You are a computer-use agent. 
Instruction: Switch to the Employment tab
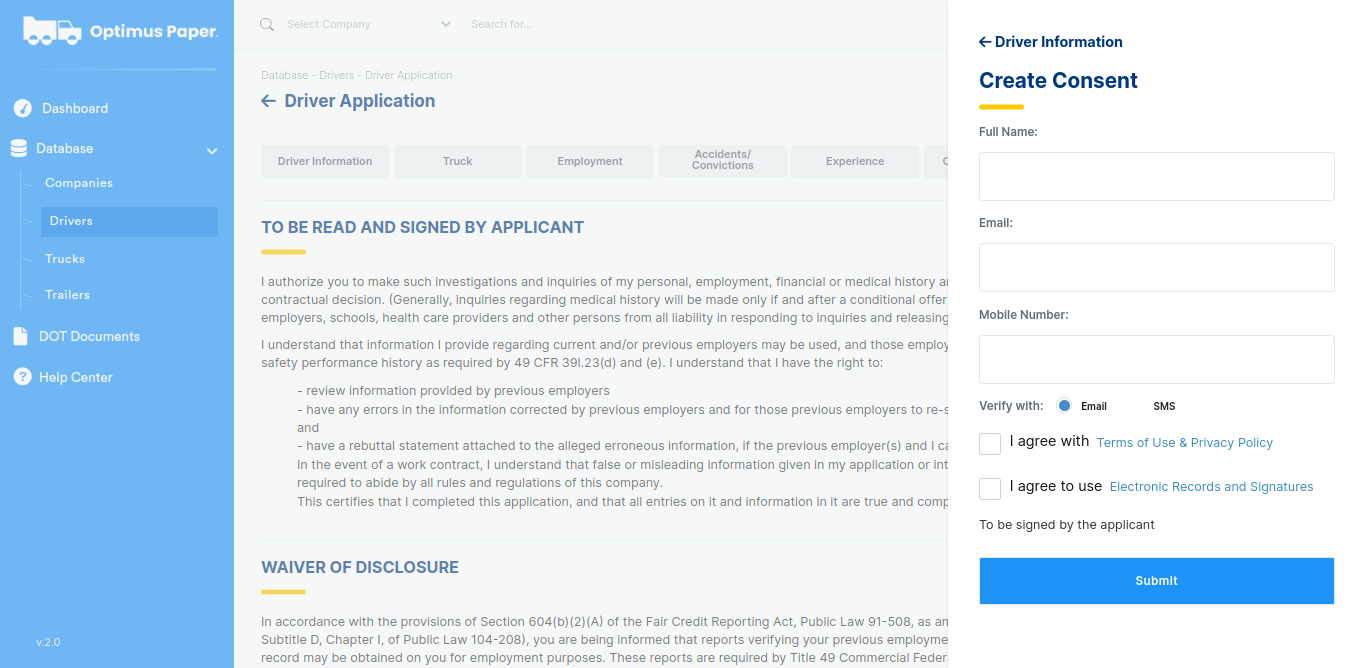590,161
